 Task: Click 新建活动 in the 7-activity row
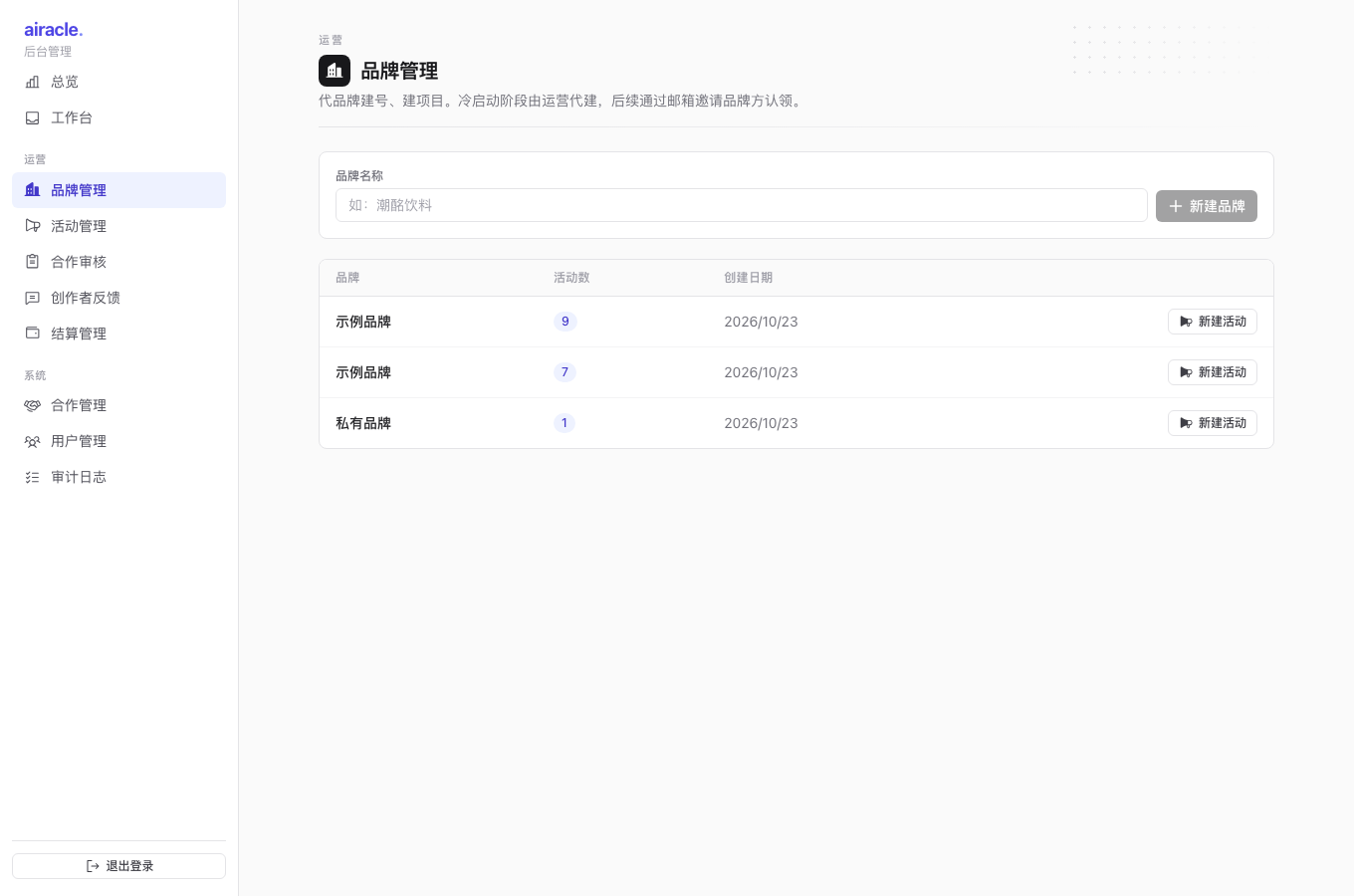1213,372
